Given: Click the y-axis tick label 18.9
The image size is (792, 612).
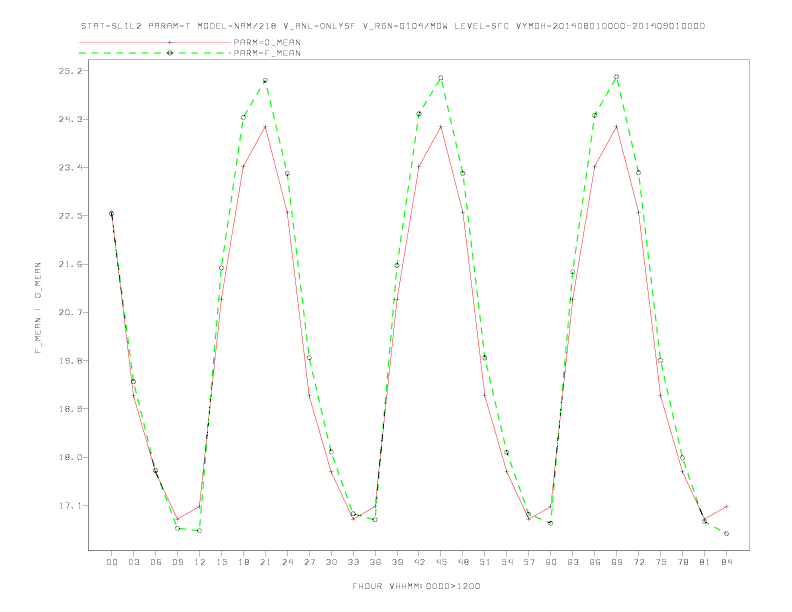Looking at the screenshot, I should tap(70, 409).
